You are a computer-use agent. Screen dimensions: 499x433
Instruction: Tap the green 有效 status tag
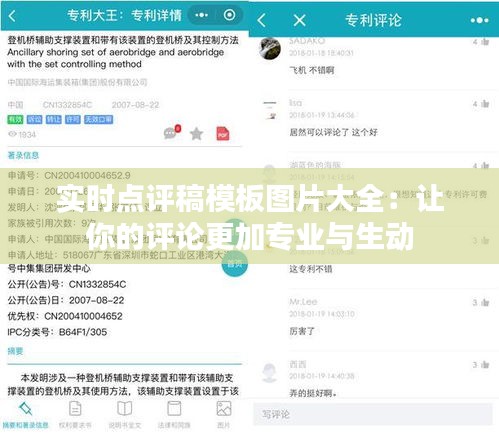(15, 119)
